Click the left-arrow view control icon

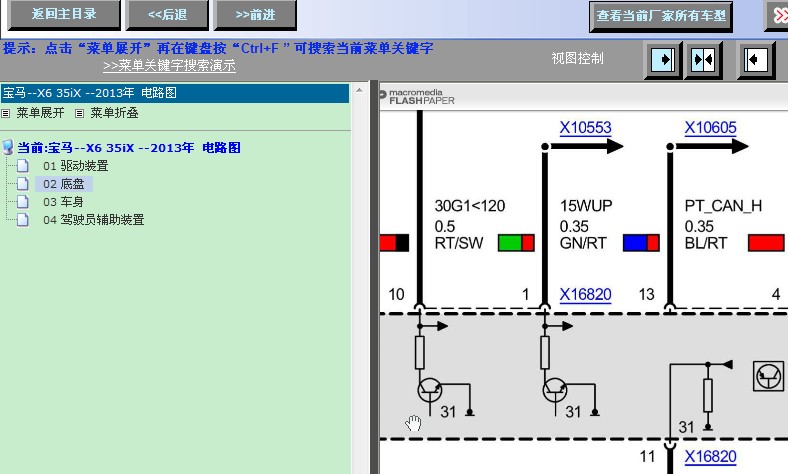coord(756,60)
